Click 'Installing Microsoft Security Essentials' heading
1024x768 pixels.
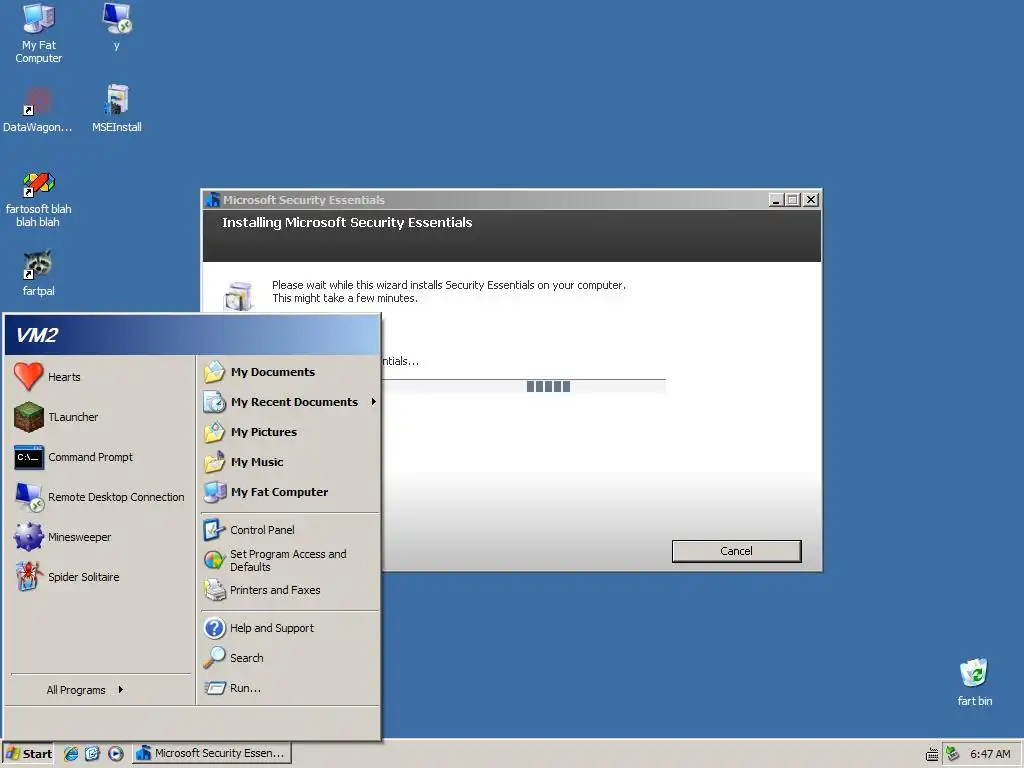[x=347, y=223]
